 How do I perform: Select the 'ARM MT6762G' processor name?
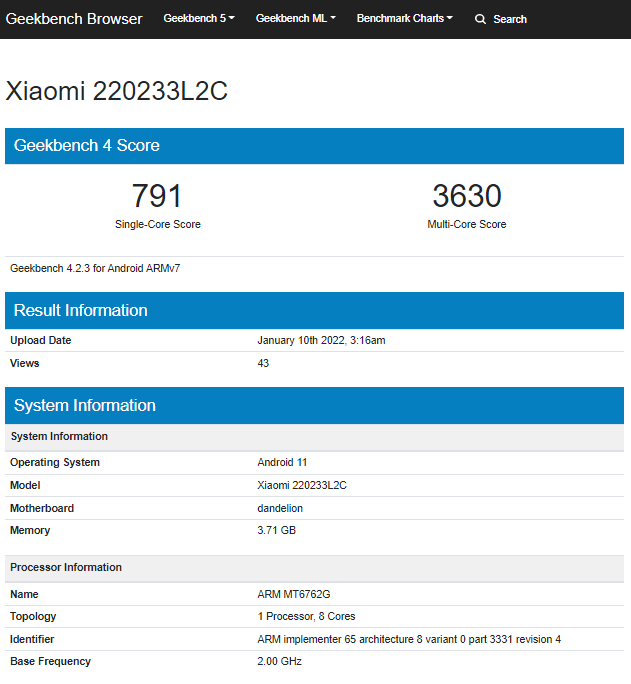click(x=294, y=594)
